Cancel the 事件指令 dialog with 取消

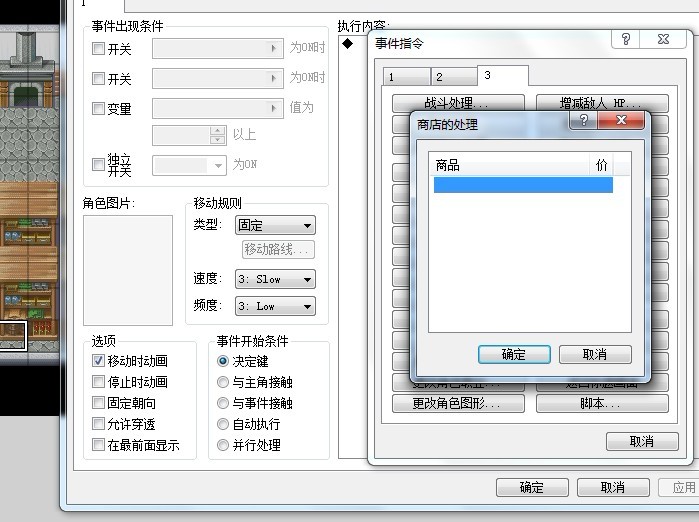point(642,441)
